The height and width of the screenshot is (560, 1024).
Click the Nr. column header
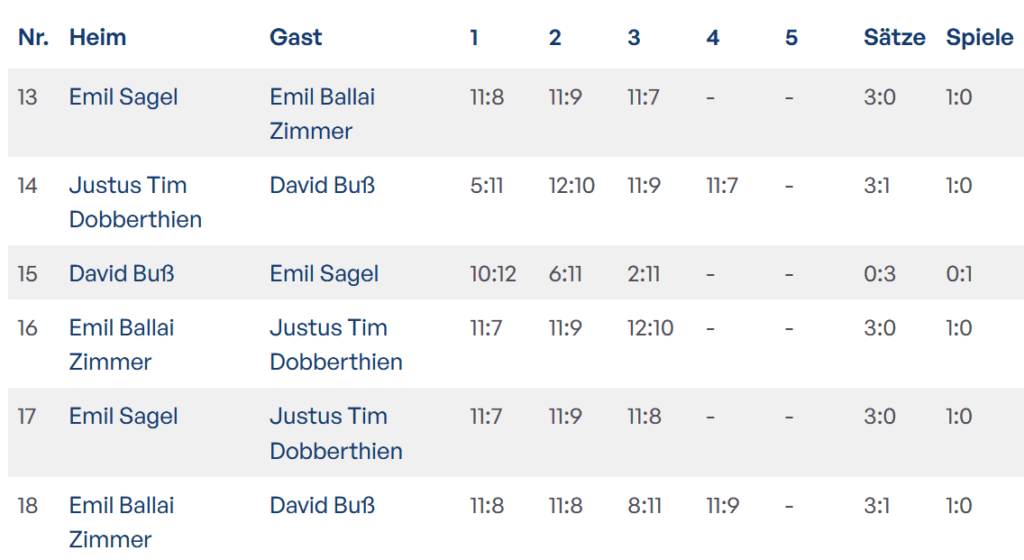click(x=33, y=38)
